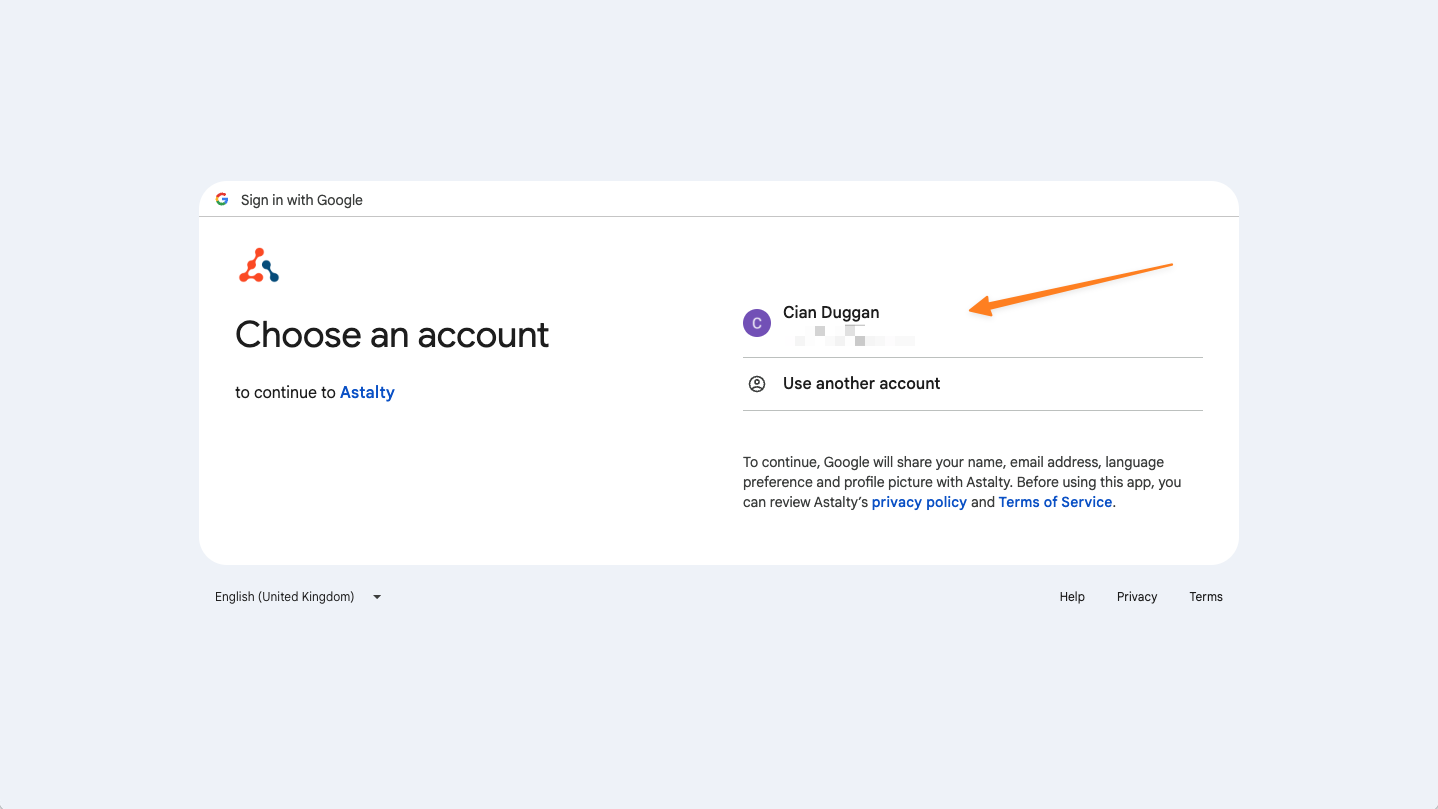This screenshot has width=1438, height=809.
Task: Click the "to continue to" text
Action: [x=285, y=393]
